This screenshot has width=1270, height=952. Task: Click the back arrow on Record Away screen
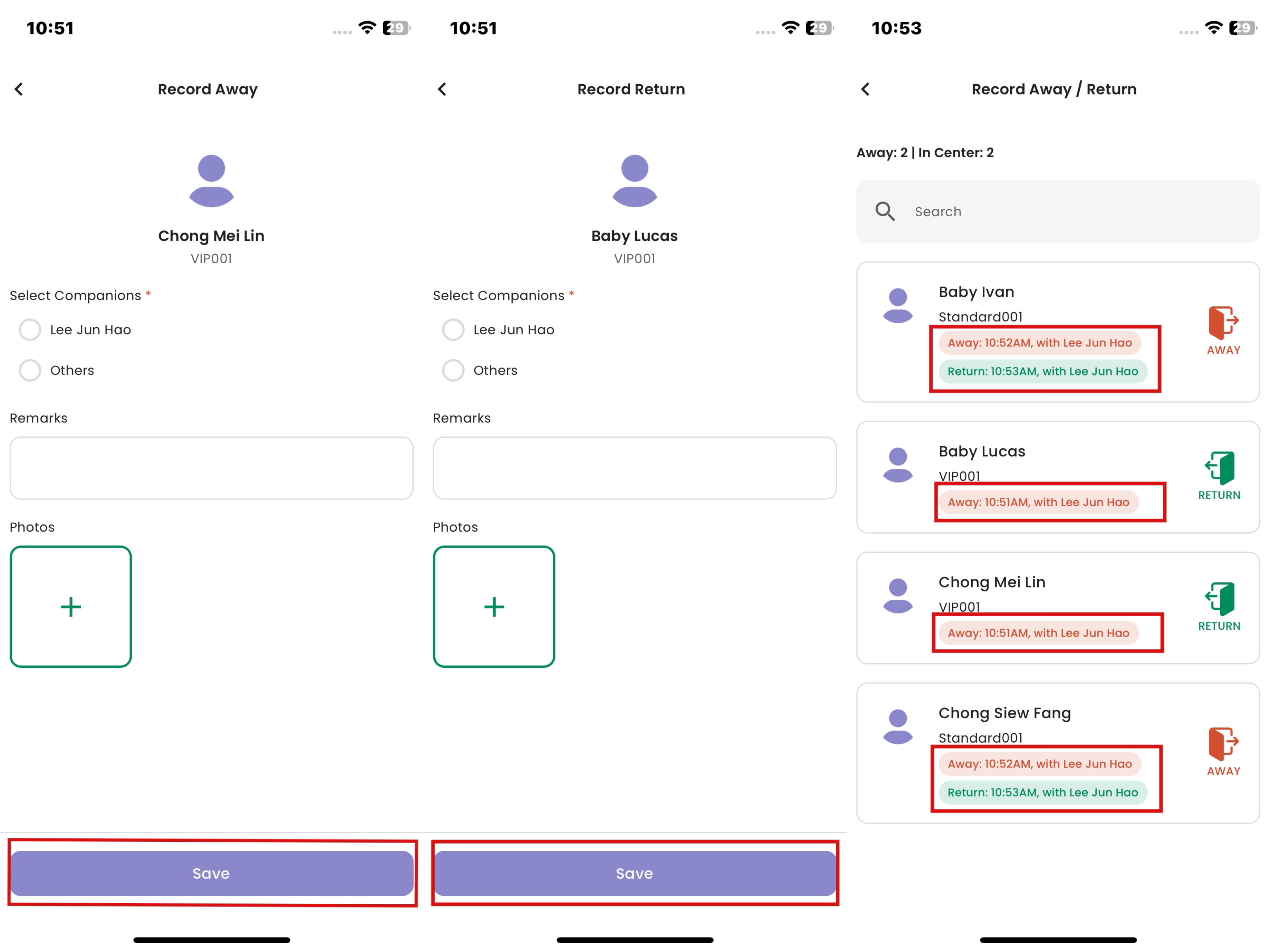19,89
